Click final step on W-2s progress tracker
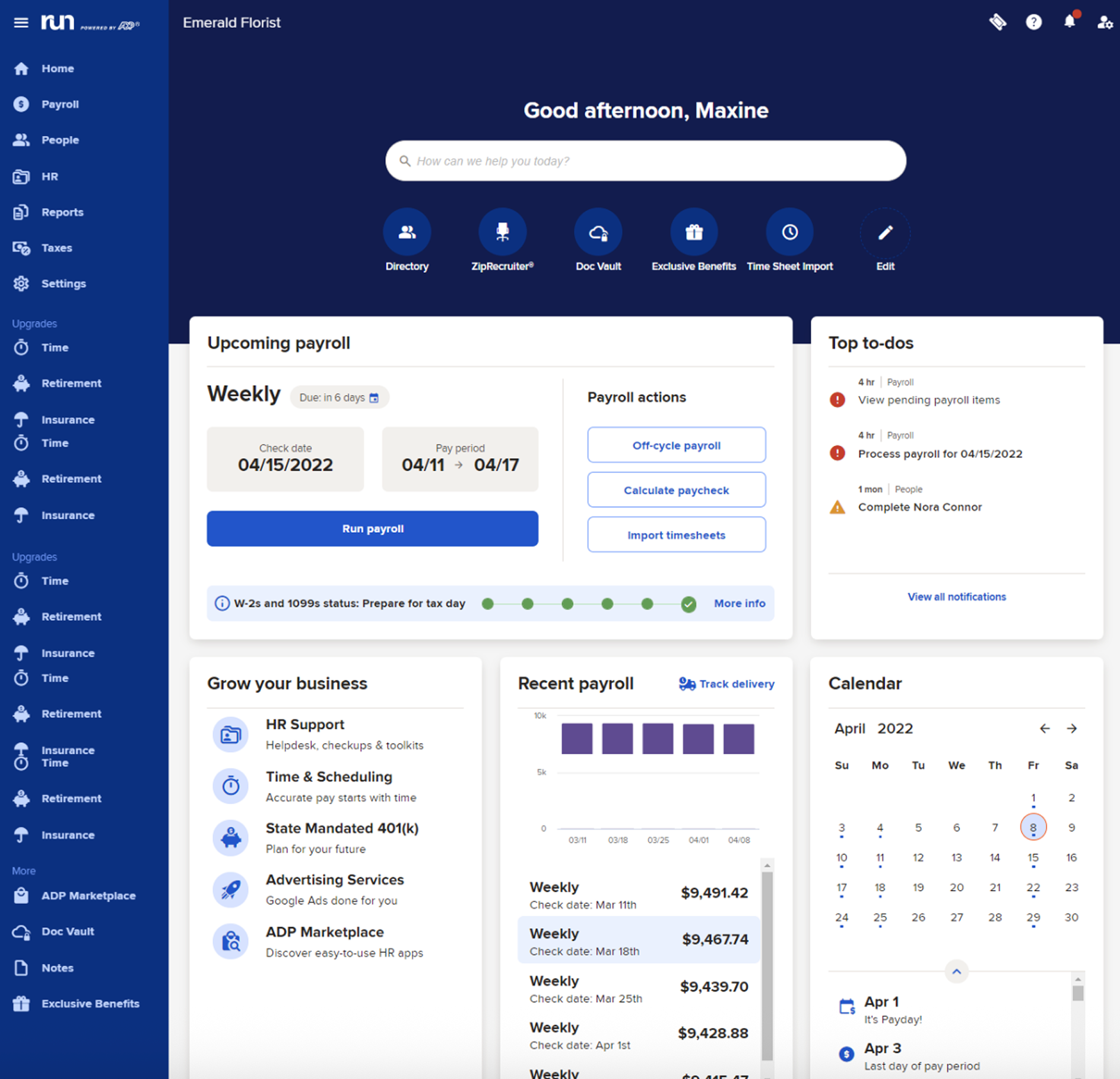The height and width of the screenshot is (1079, 1120). pyautogui.click(x=688, y=604)
